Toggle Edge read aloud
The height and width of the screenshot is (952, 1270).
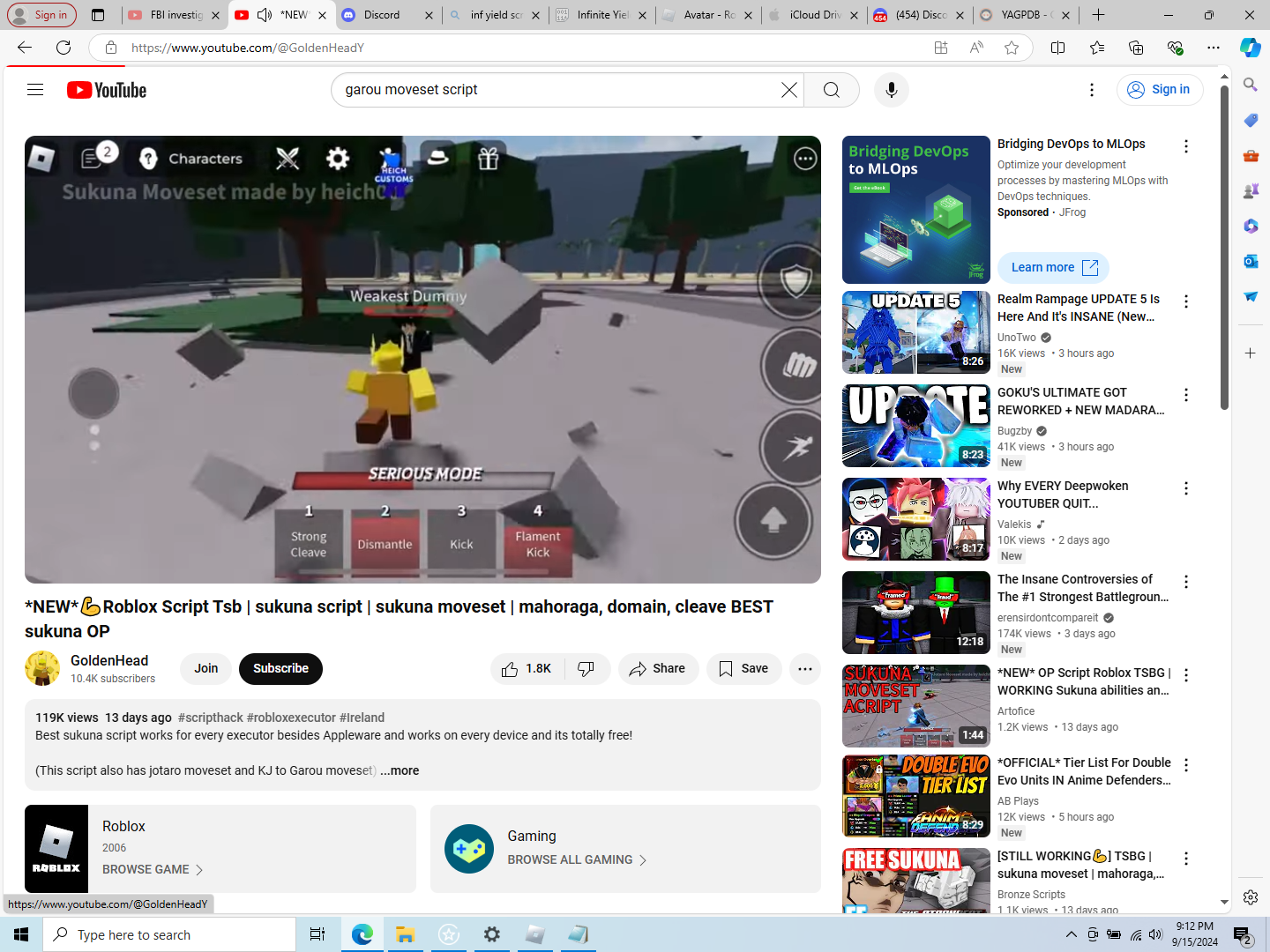point(976,48)
